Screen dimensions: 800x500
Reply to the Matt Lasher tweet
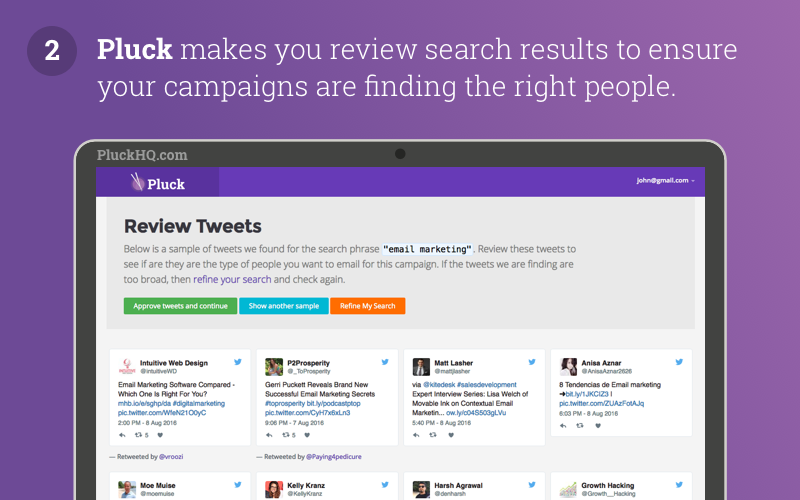(x=416, y=435)
